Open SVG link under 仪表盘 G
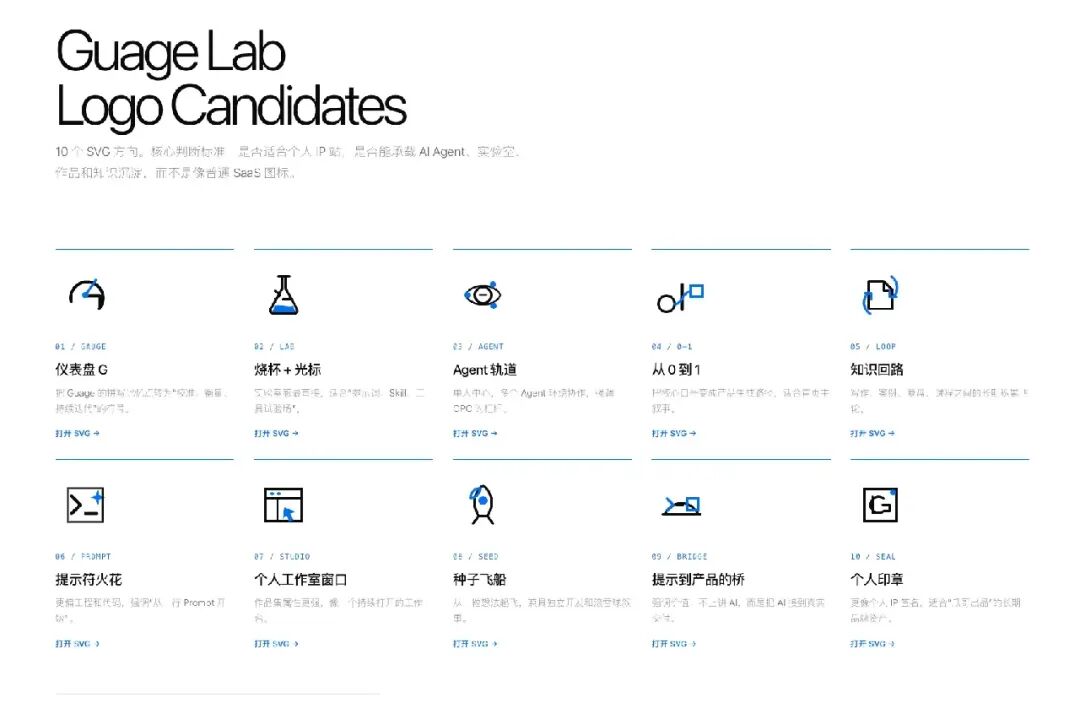 [77, 433]
